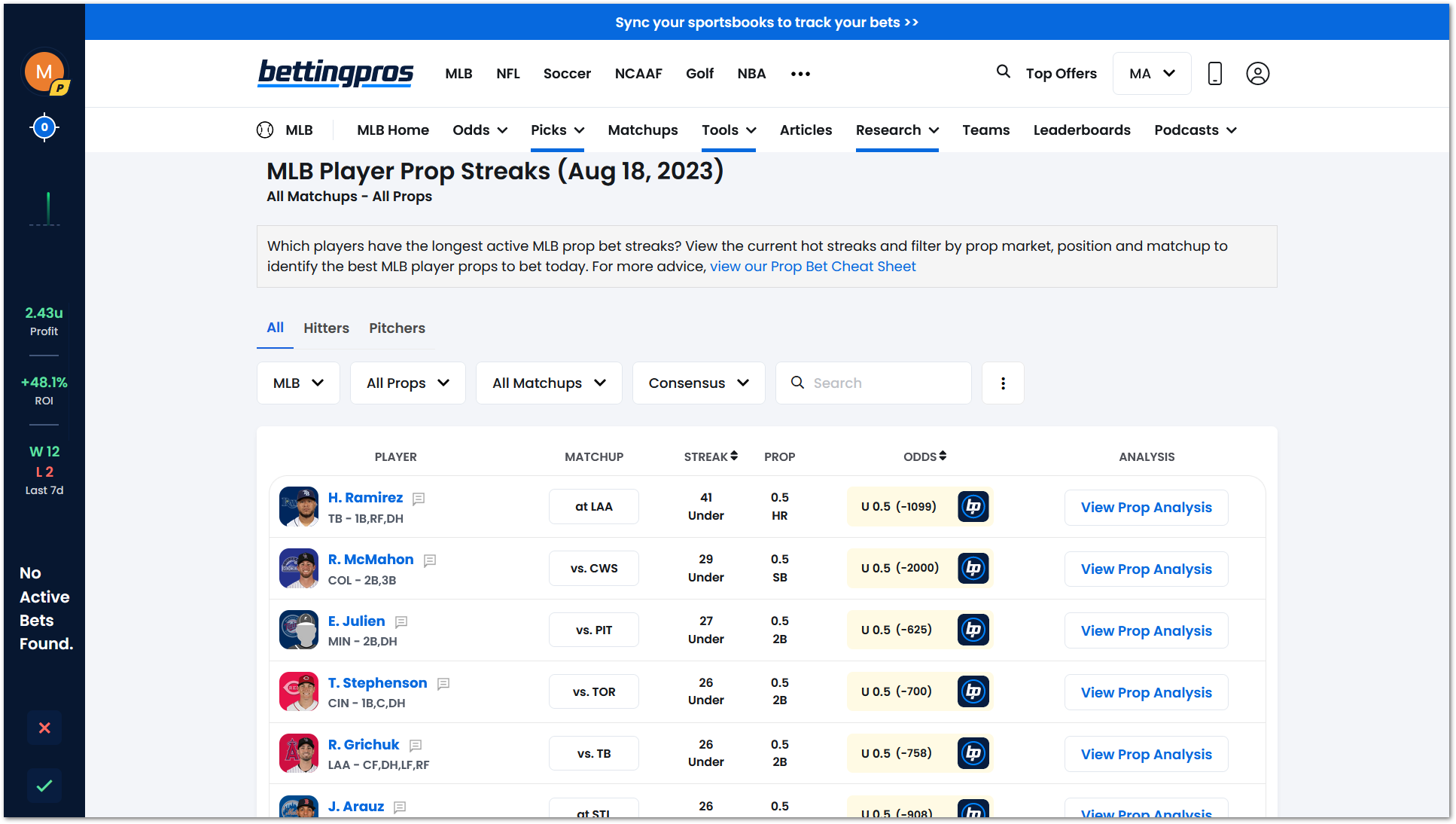This screenshot has width=1456, height=824.
Task: Click the Prop Bet Cheat Sheet link
Action: [812, 266]
